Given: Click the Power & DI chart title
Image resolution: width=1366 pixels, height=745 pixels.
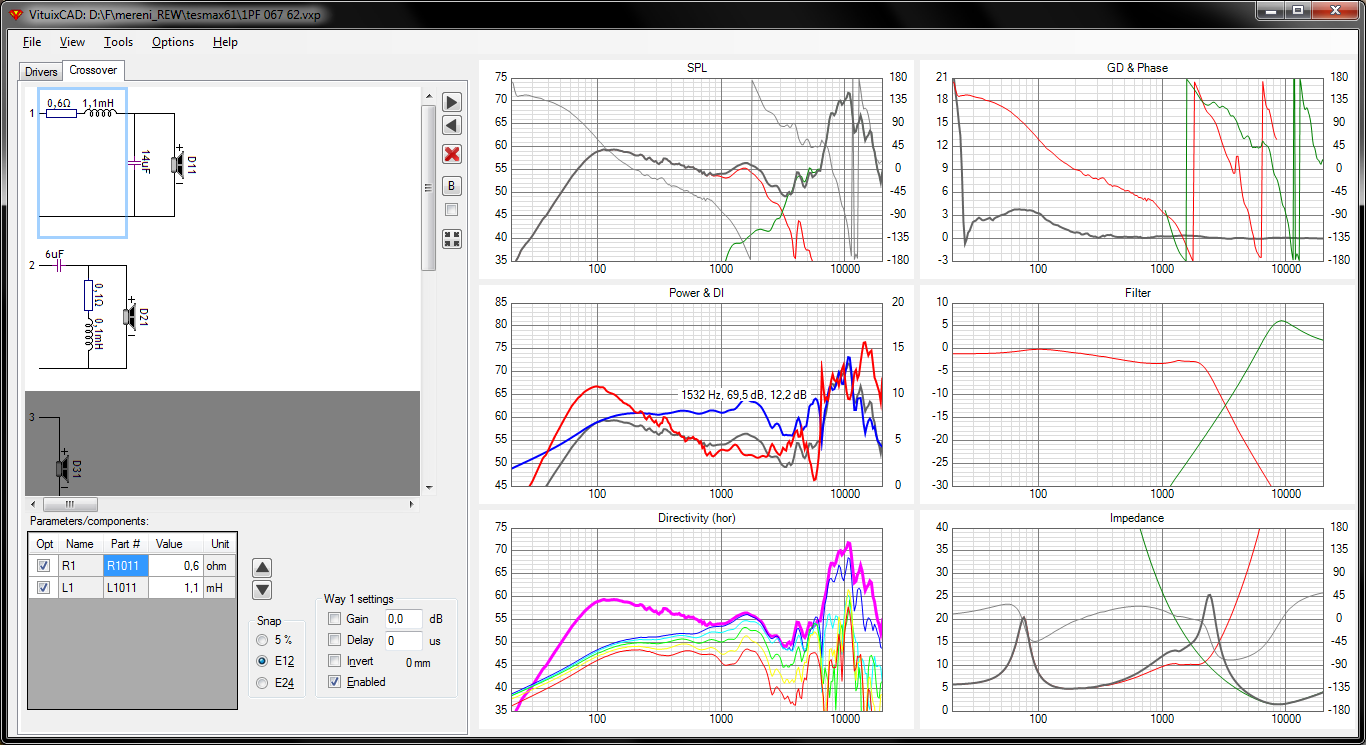Looking at the screenshot, I should coord(696,293).
